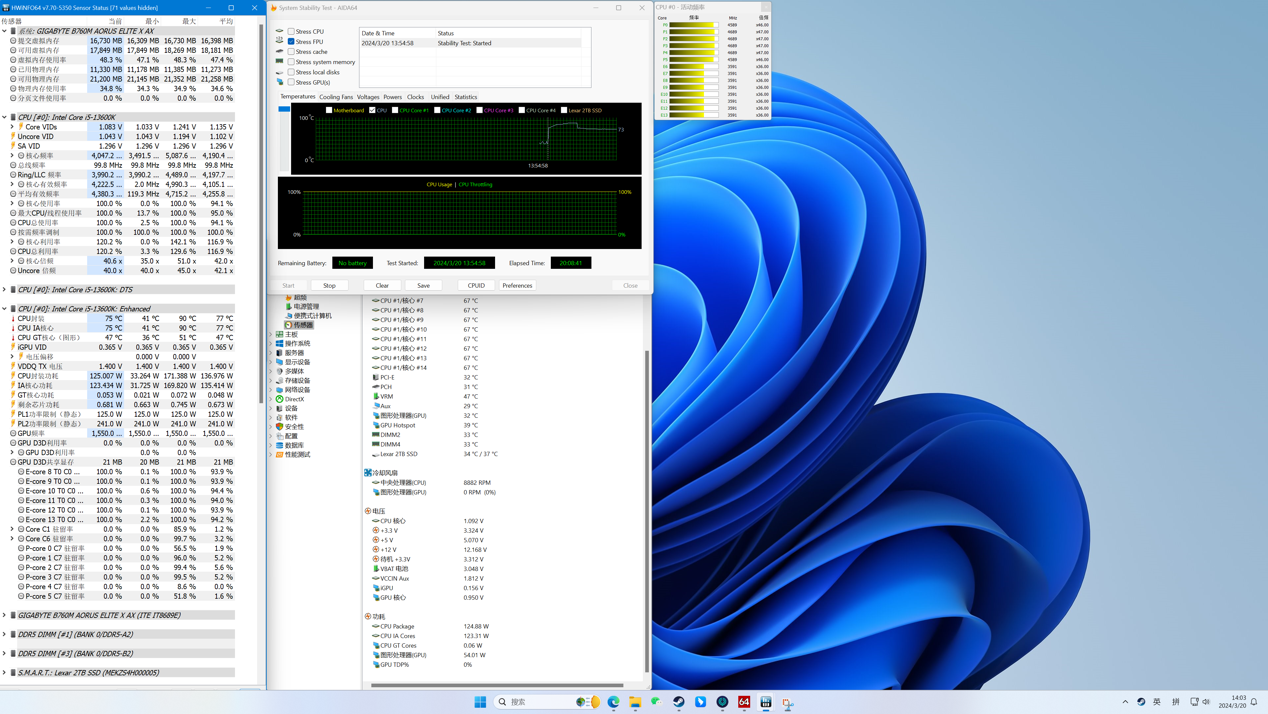Open Microsoft Edge from the taskbar
The height and width of the screenshot is (714, 1268).
click(x=614, y=702)
